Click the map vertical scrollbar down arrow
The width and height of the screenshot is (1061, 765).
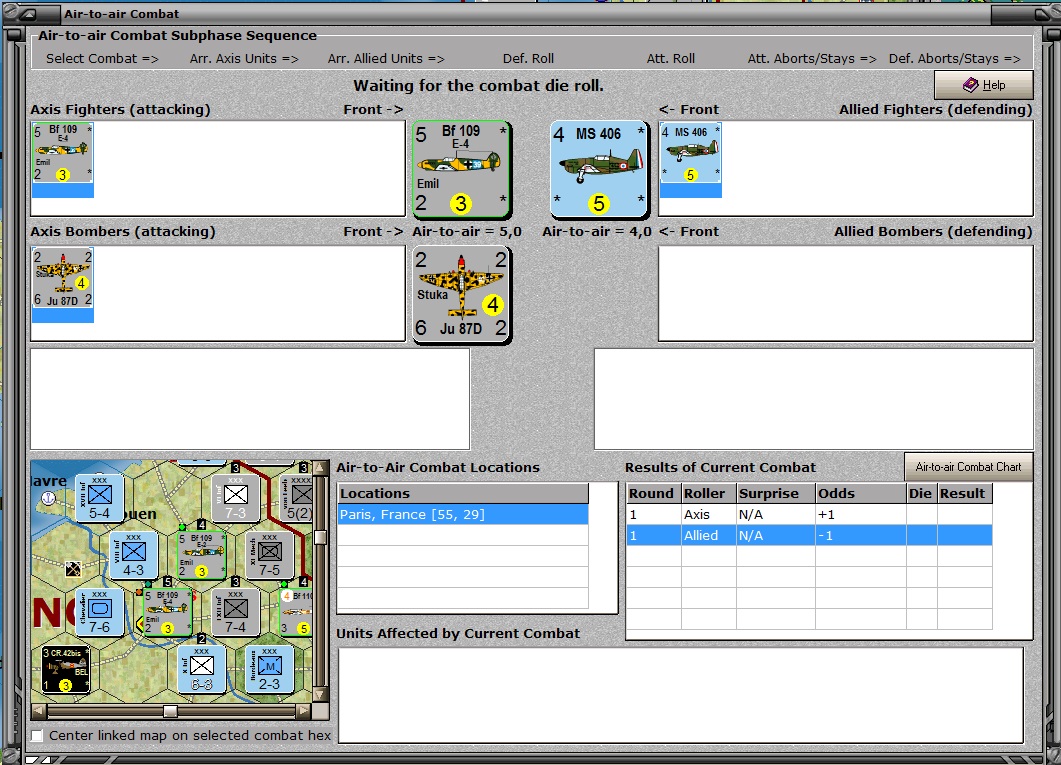coord(321,695)
